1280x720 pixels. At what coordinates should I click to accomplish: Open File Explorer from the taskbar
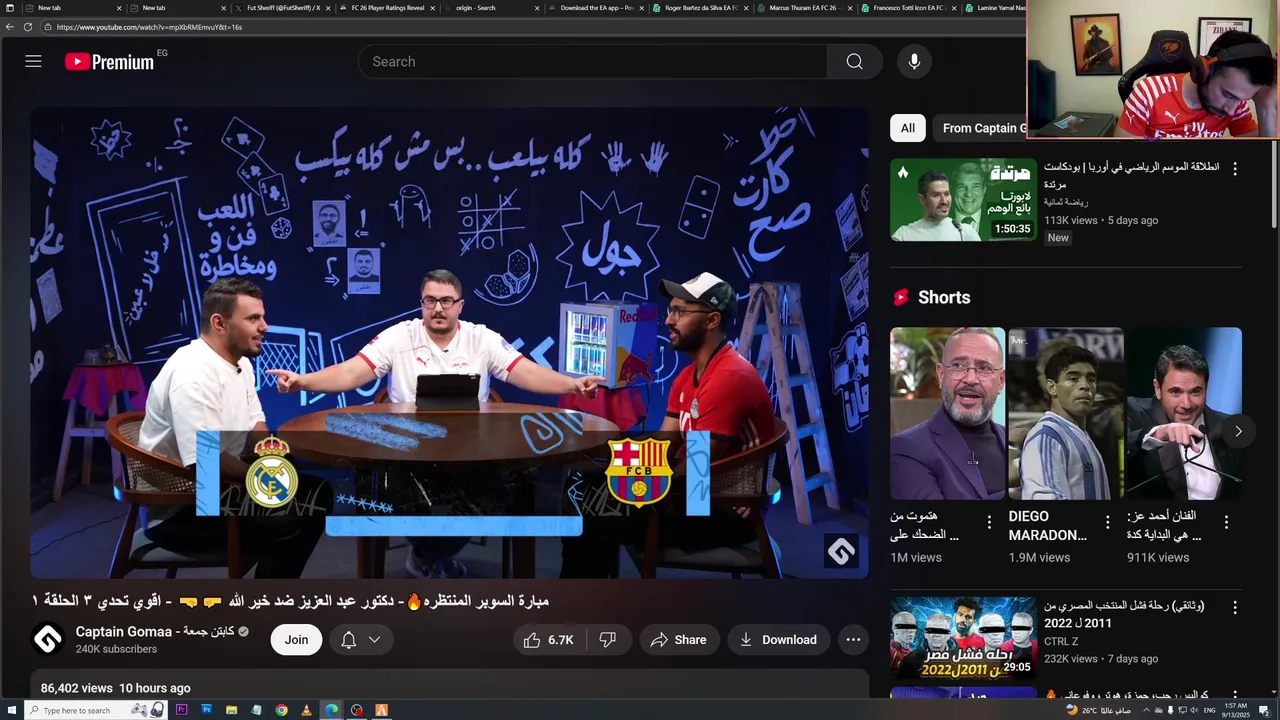click(231, 710)
